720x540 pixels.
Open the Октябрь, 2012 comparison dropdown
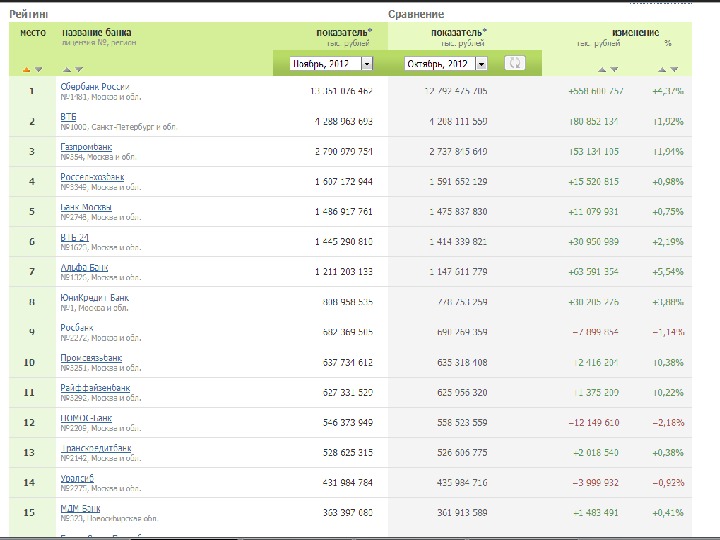click(x=445, y=63)
